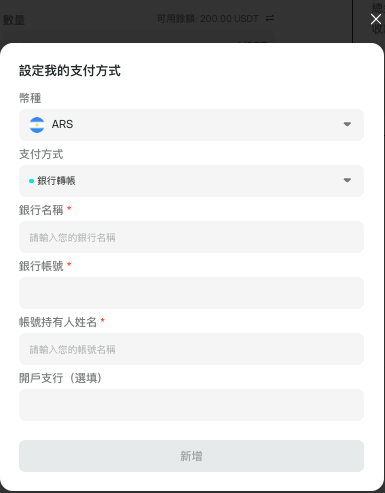Focus the 銀行帳號 input field

tap(191, 293)
